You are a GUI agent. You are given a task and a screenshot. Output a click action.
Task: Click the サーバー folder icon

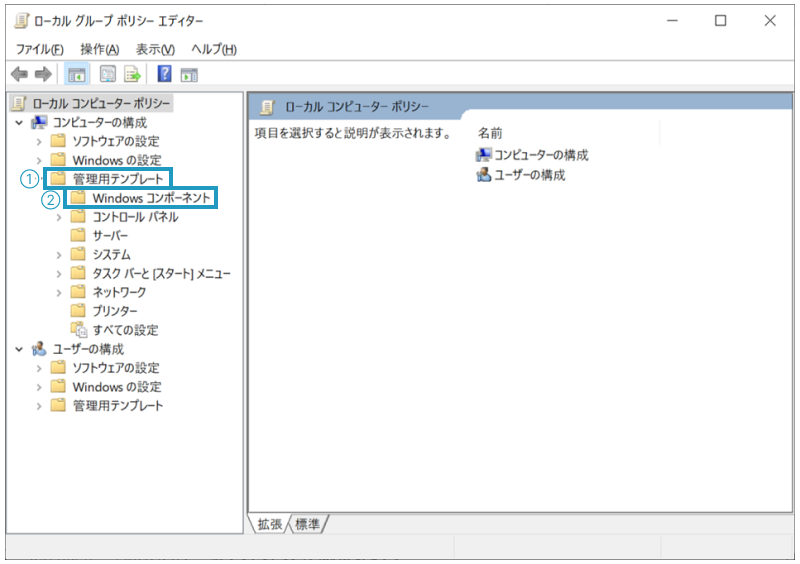[x=78, y=235]
